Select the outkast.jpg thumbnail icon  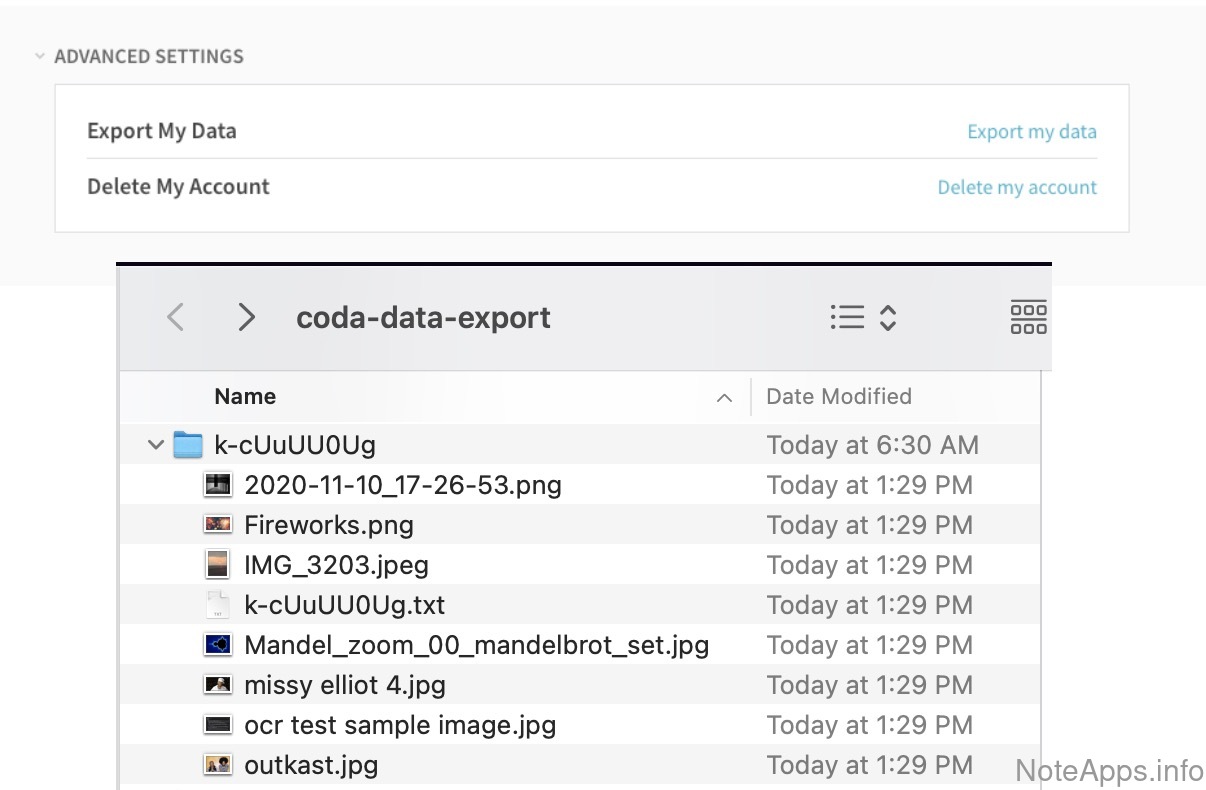[x=217, y=765]
